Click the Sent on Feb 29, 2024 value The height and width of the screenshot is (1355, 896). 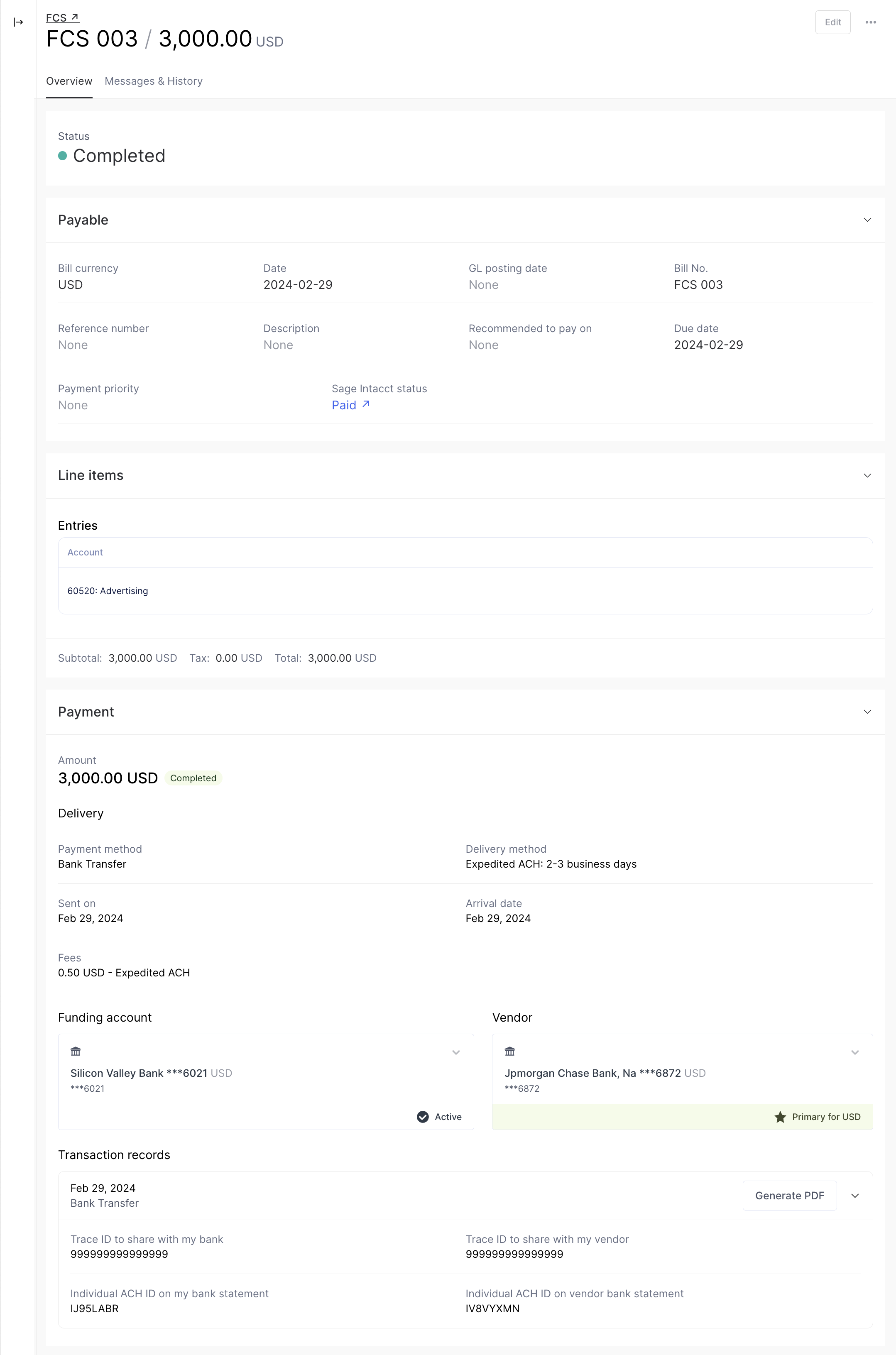tap(90, 918)
